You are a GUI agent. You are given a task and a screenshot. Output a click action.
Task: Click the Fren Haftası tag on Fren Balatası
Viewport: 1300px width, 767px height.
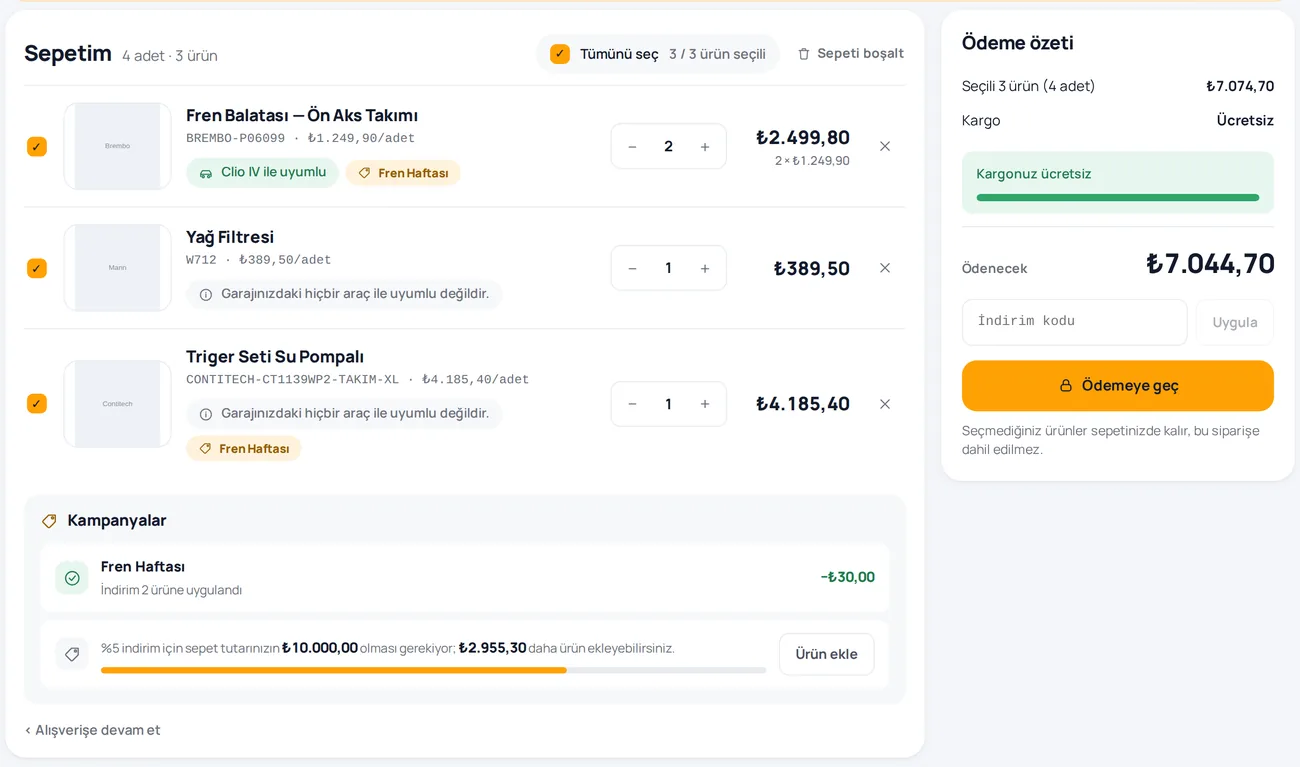click(x=403, y=173)
